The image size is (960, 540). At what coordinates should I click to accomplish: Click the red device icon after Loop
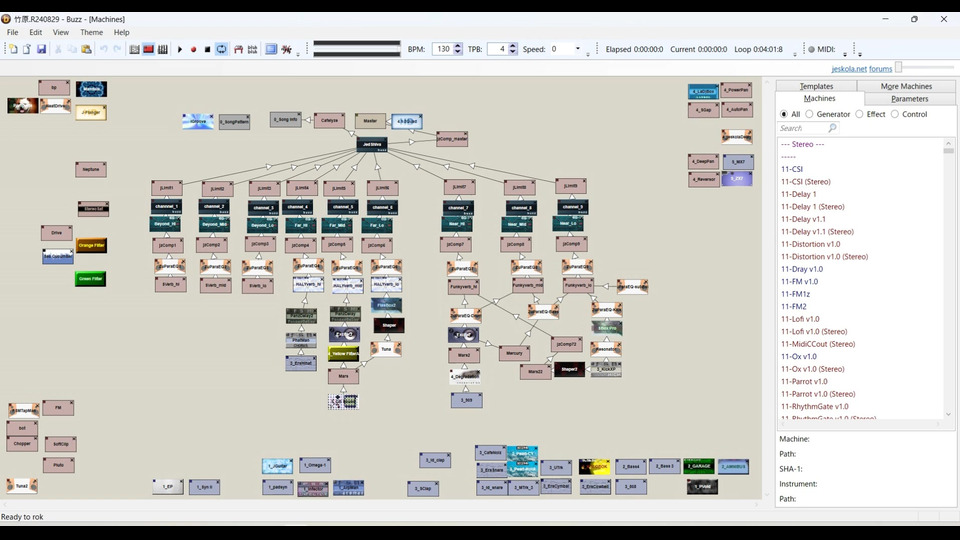tap(238, 49)
